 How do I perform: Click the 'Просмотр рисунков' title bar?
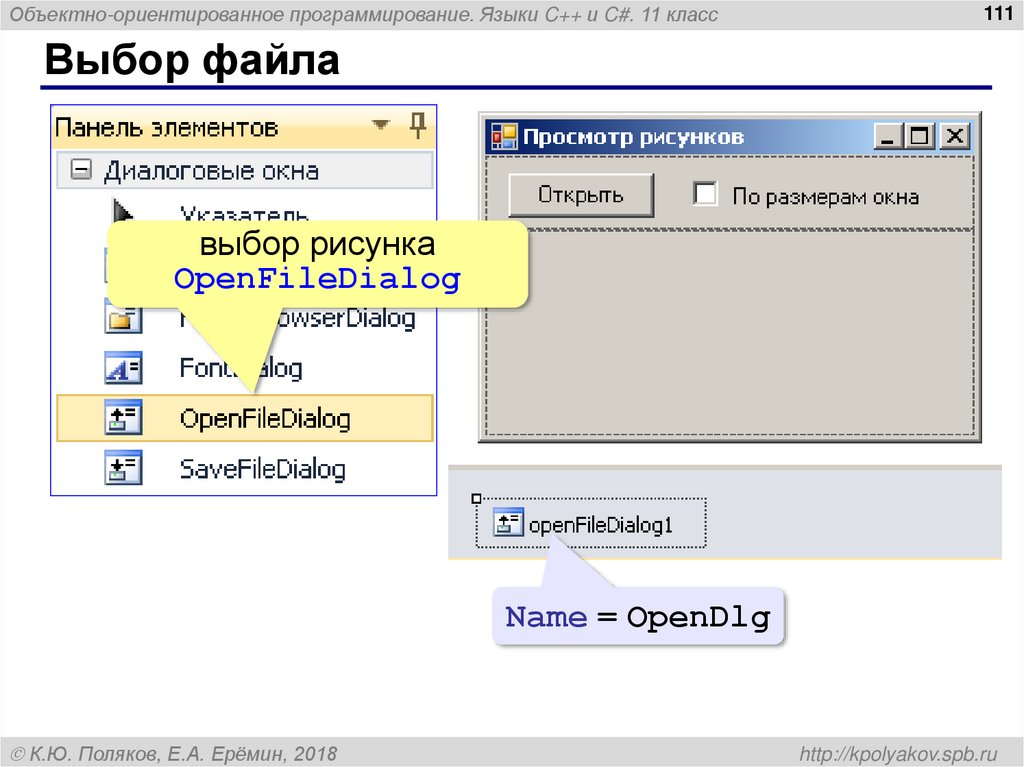(x=729, y=137)
